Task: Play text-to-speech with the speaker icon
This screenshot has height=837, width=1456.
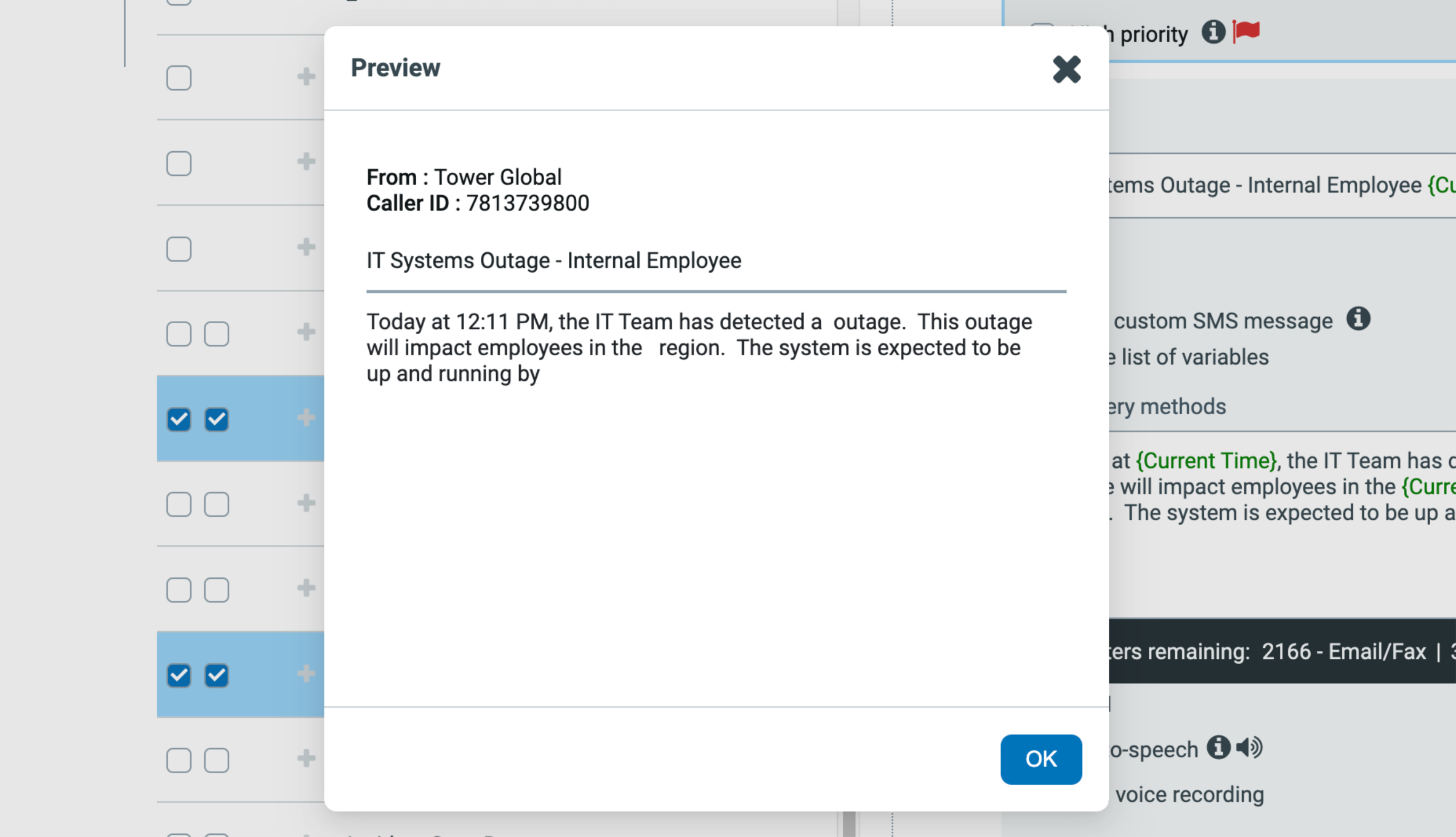Action: pos(1249,747)
